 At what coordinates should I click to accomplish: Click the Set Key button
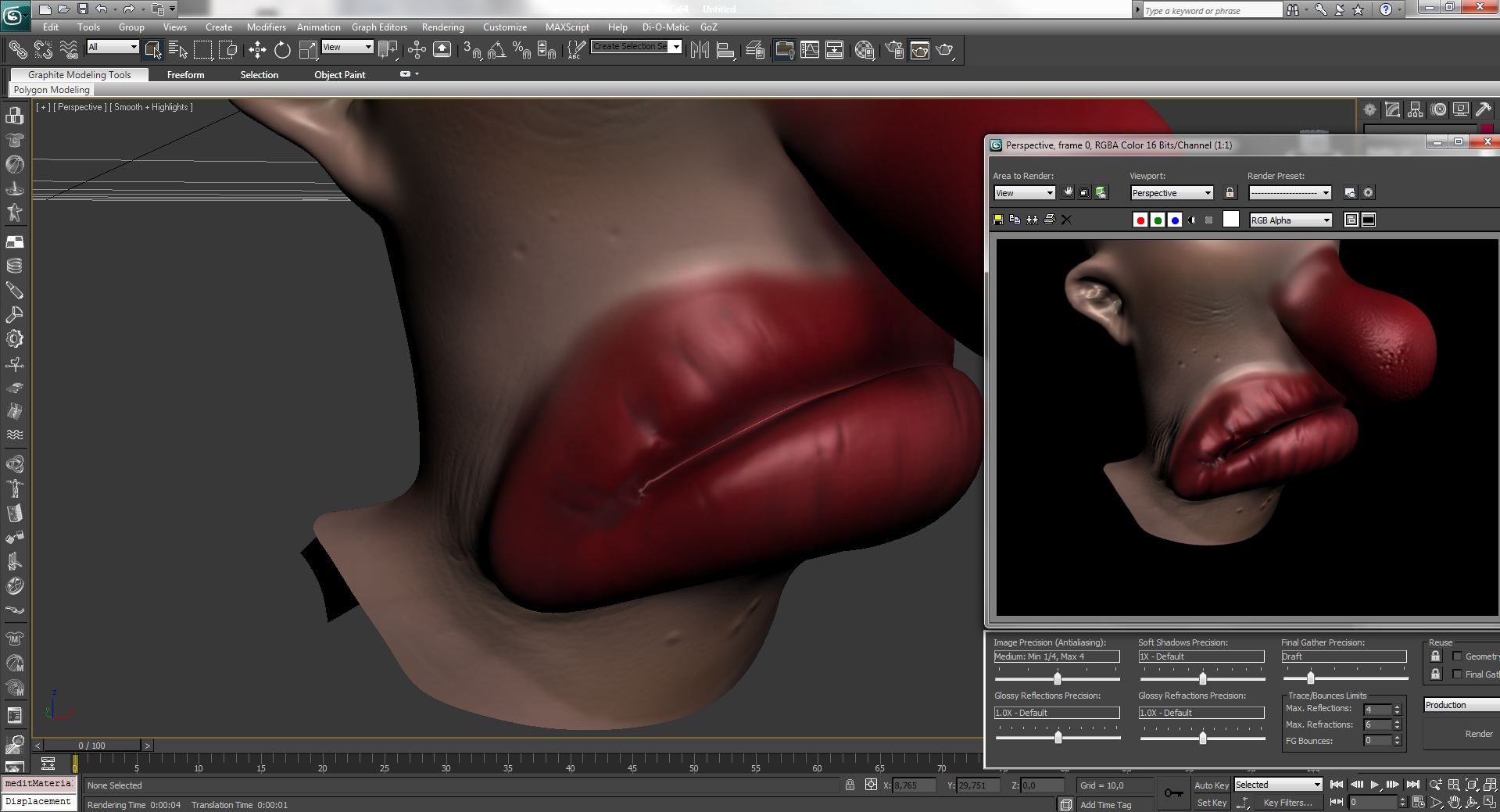[1212, 802]
